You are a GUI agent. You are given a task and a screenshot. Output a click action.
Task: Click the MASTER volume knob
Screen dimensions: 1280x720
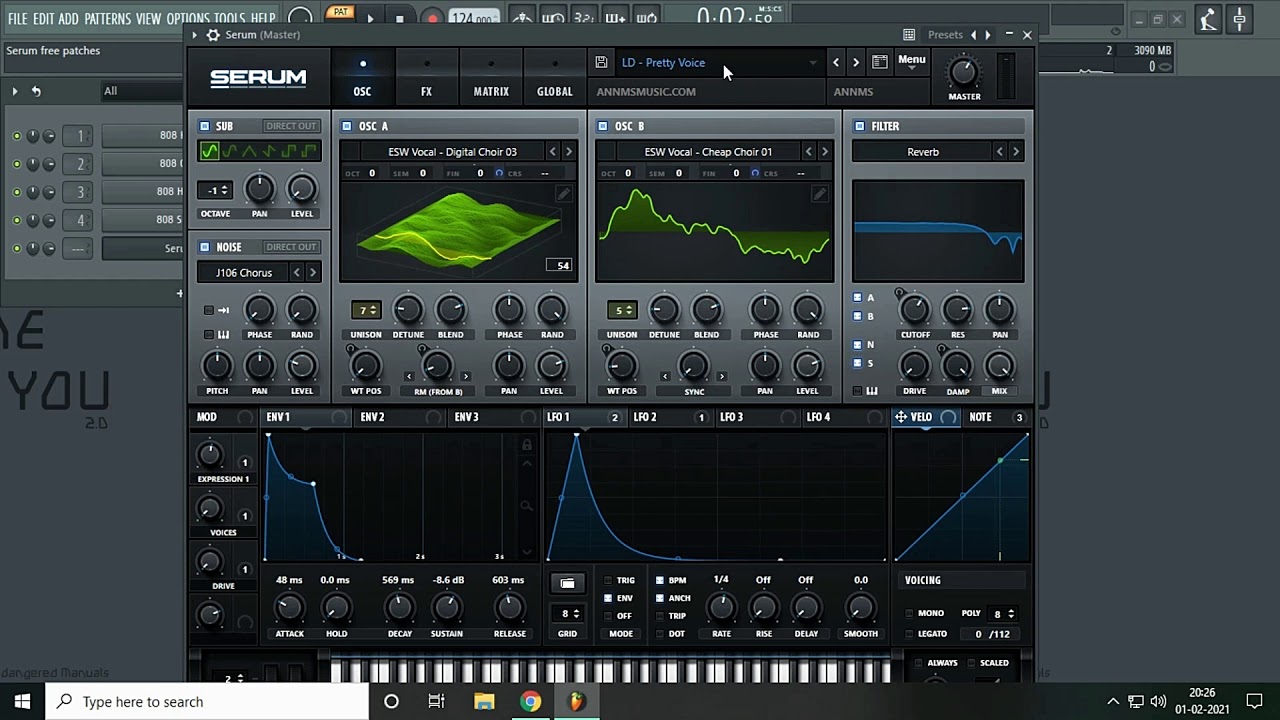(964, 72)
